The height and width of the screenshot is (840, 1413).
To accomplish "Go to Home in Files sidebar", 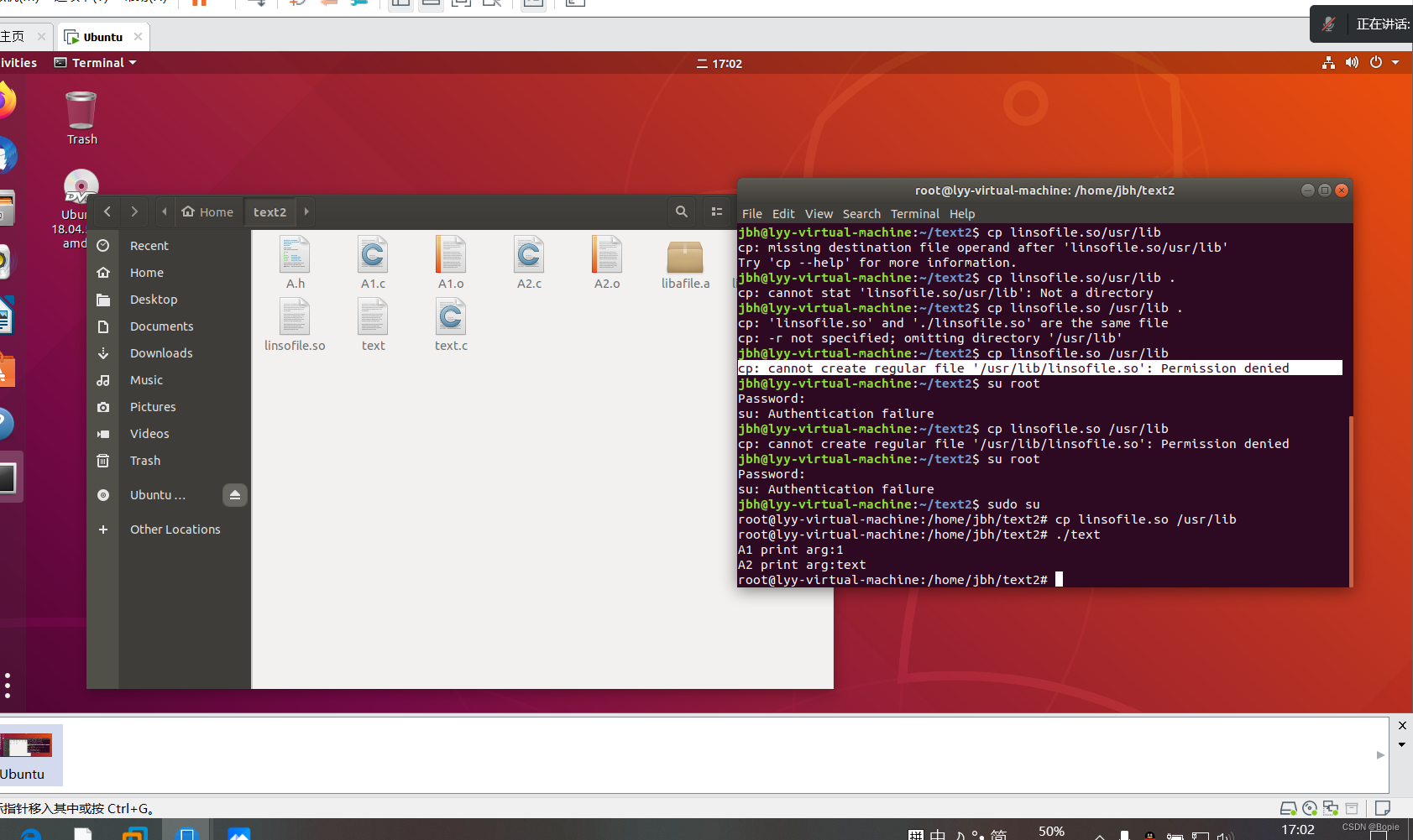I will [x=169, y=273].
